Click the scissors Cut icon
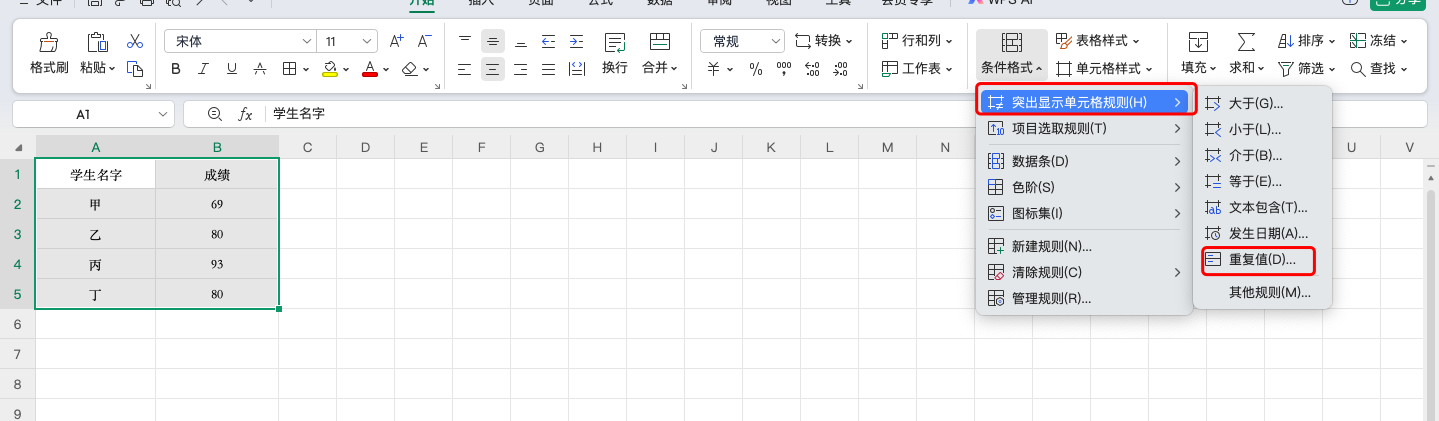Viewport: 1439px width, 421px height. click(134, 42)
